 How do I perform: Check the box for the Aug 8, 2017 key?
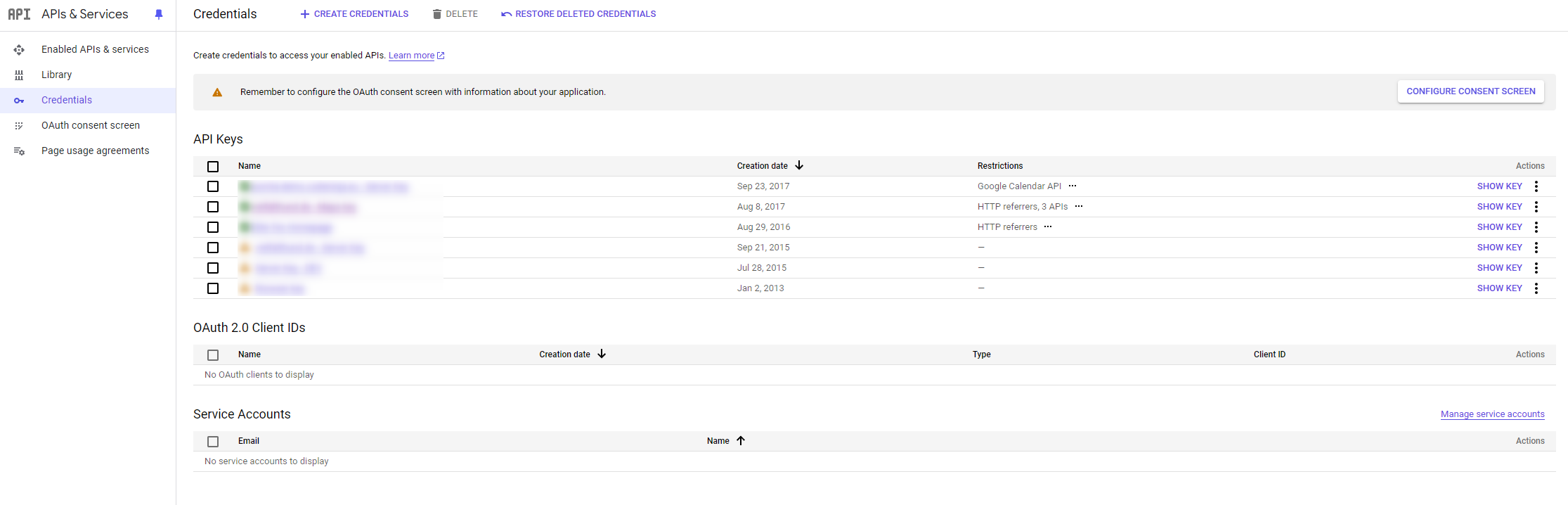coord(213,207)
